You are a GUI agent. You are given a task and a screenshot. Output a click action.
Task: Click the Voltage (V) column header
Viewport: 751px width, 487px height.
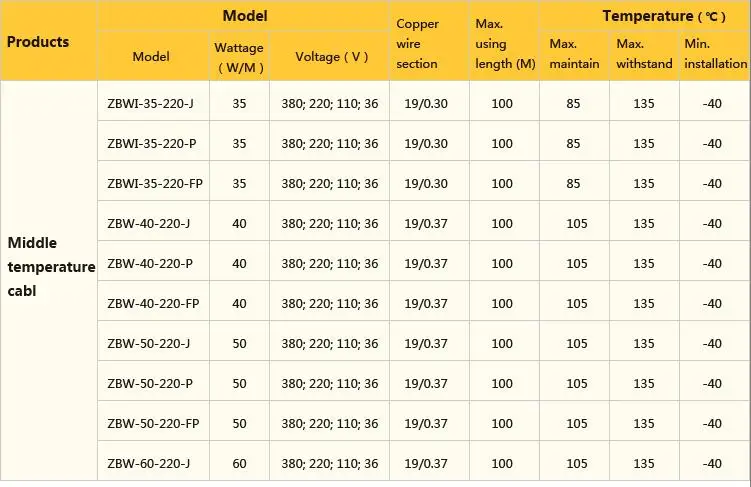(331, 57)
